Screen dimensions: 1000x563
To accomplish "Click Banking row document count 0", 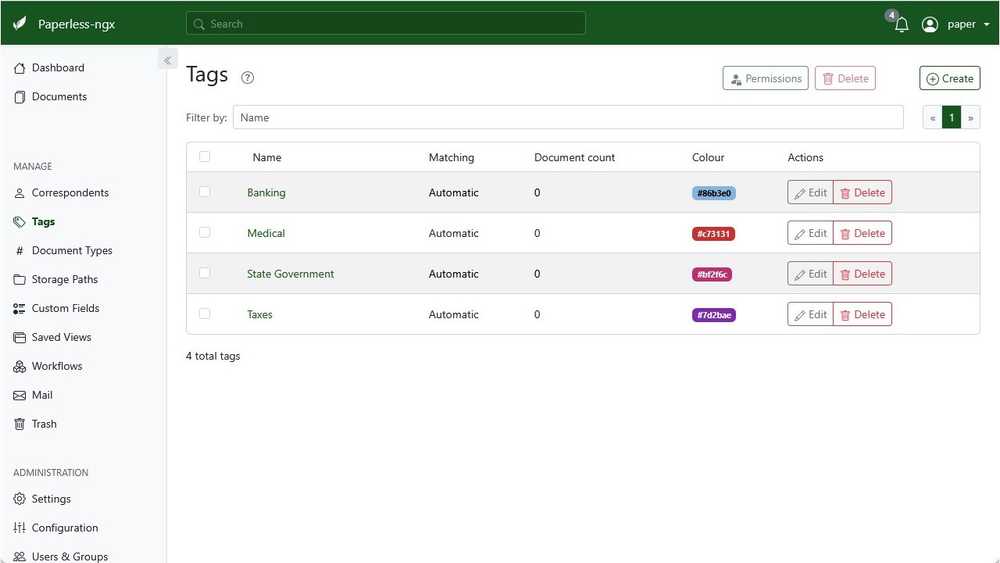I will click(537, 193).
